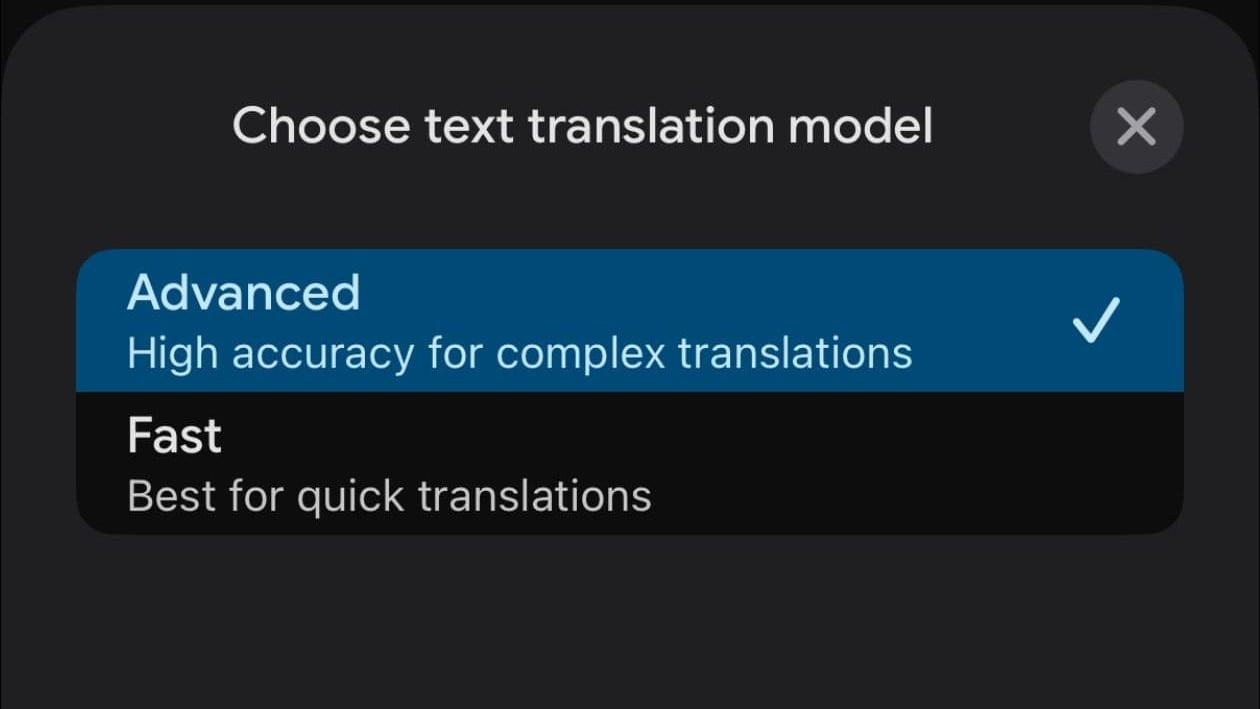Click the X icon in the dialog corner

1136,126
